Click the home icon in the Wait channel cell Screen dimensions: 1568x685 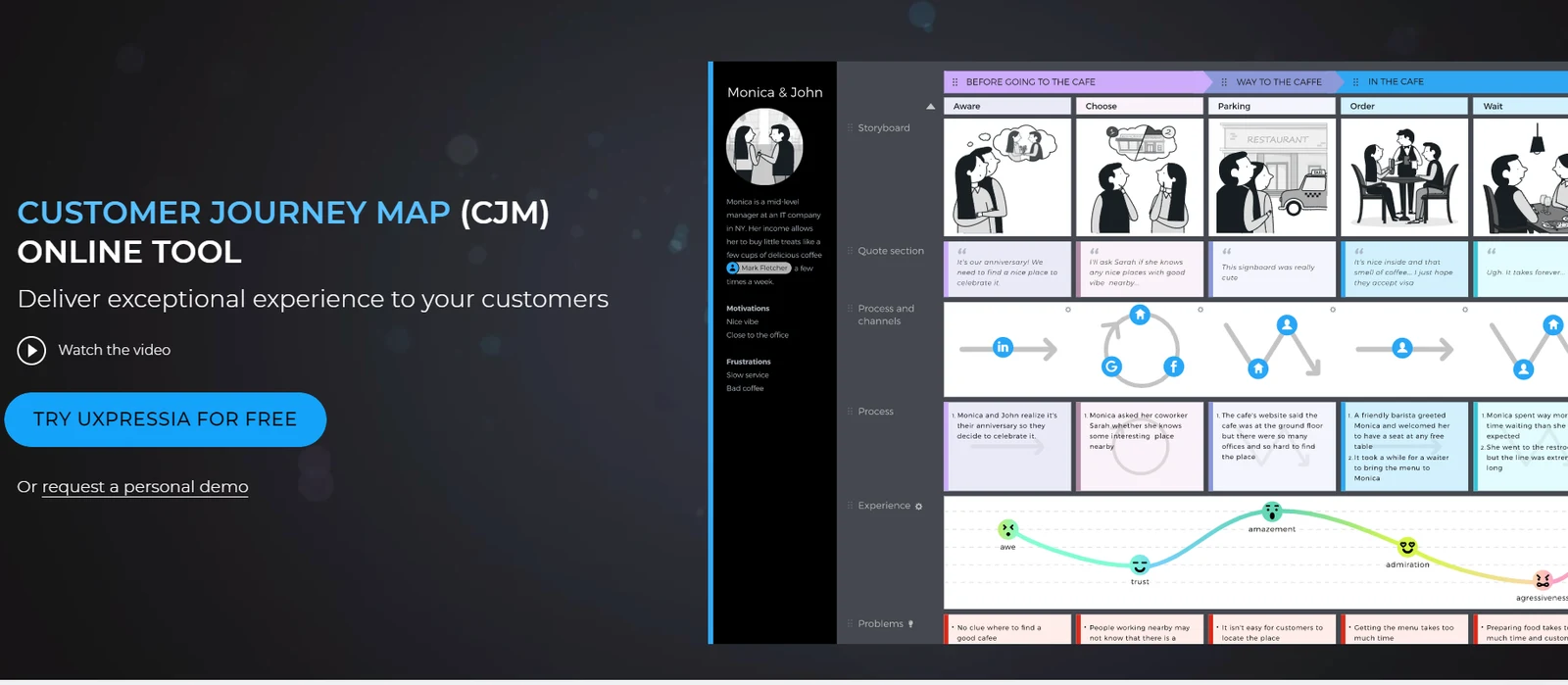(x=1553, y=324)
